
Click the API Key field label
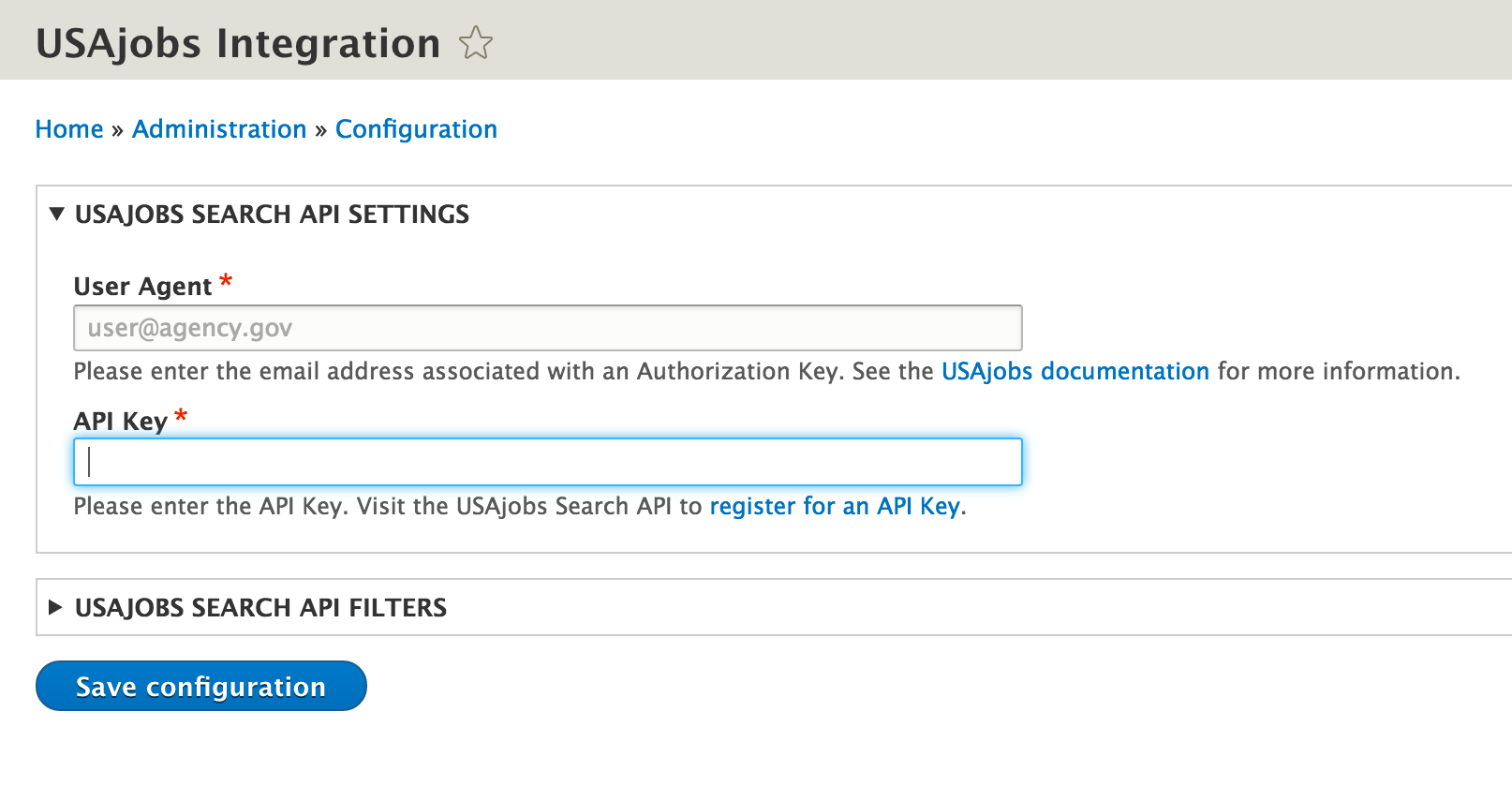tap(120, 422)
